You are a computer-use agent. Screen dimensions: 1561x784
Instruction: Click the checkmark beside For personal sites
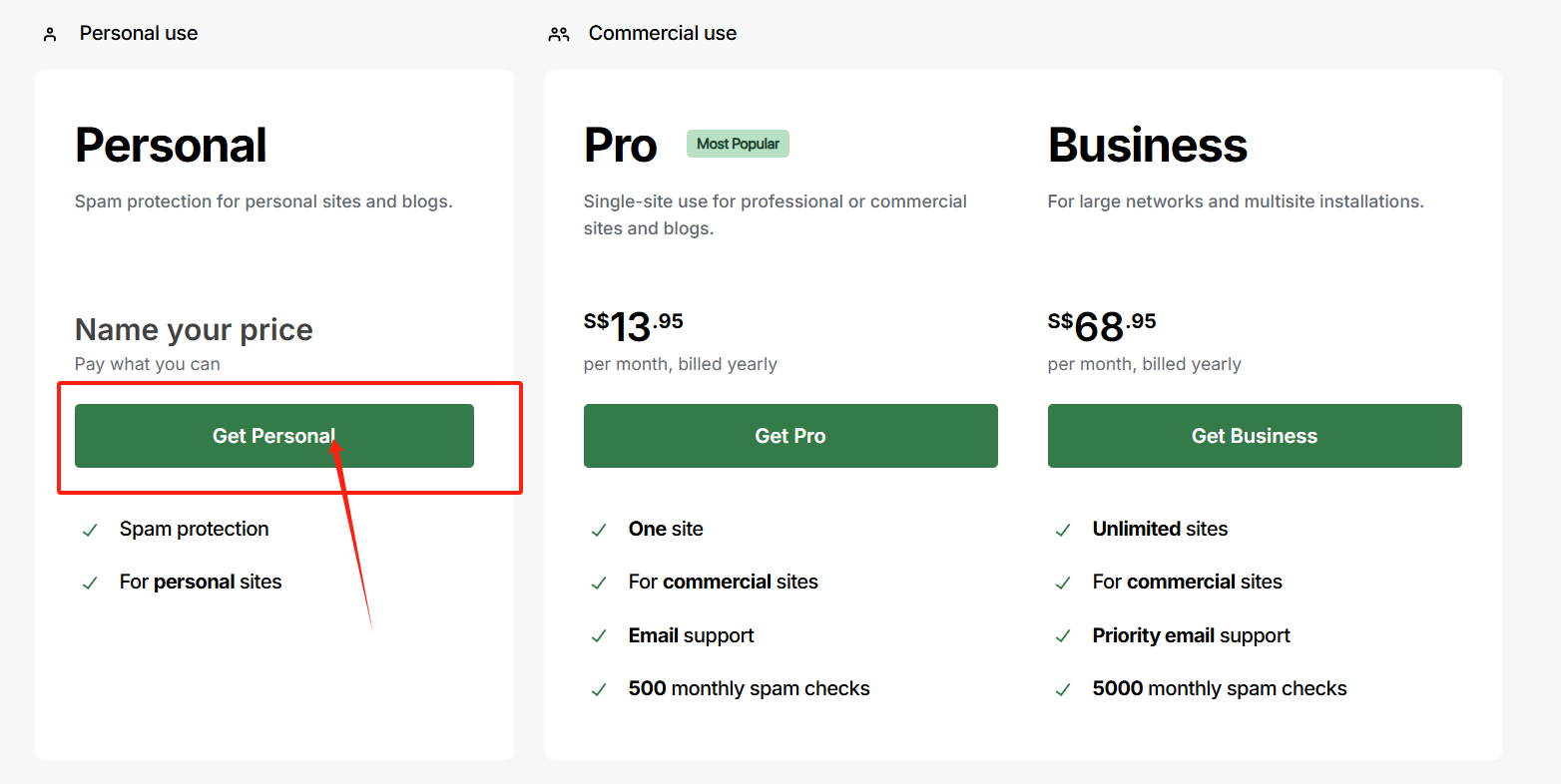coord(90,584)
